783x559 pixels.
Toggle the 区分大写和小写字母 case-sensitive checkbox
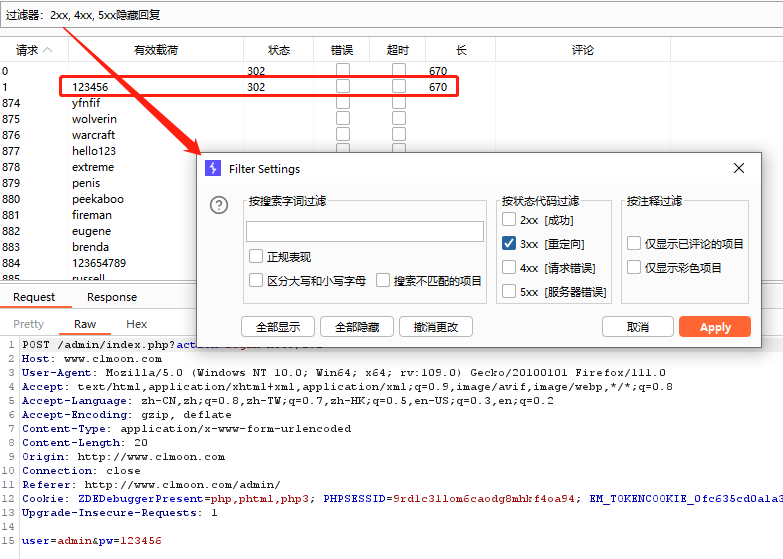(x=257, y=281)
